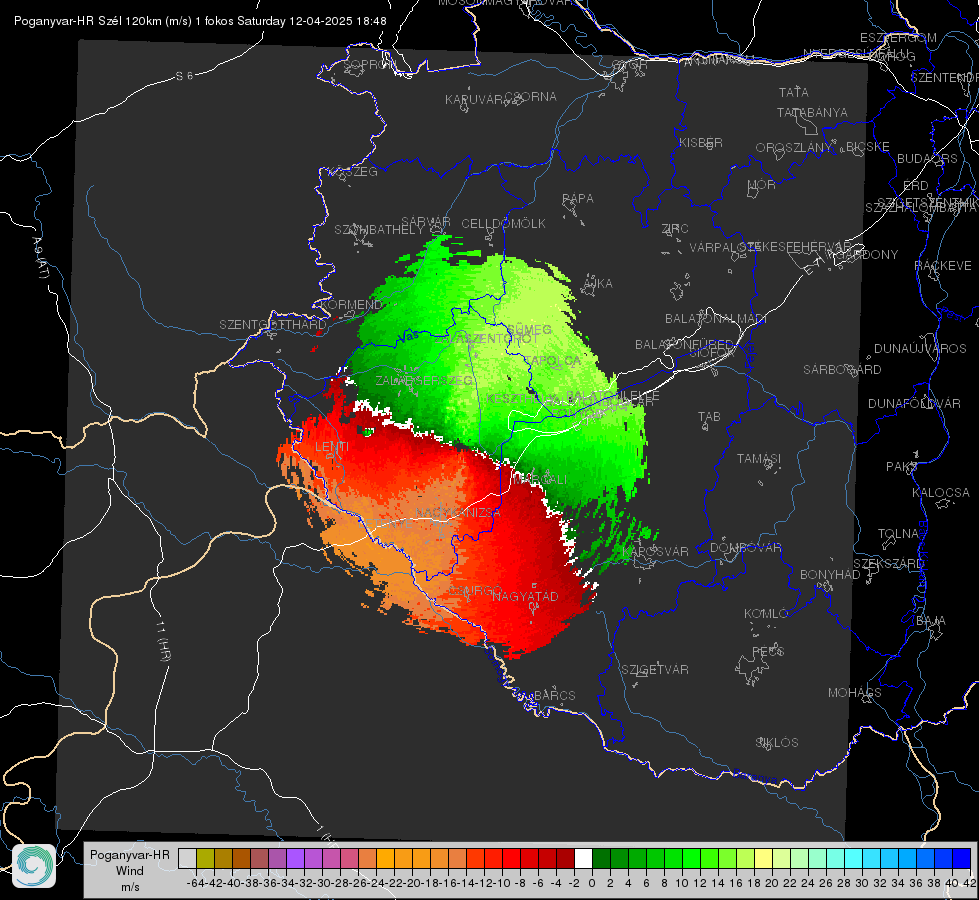Click the KALOCSA town label
This screenshot has height=900, width=979.
(x=940, y=493)
